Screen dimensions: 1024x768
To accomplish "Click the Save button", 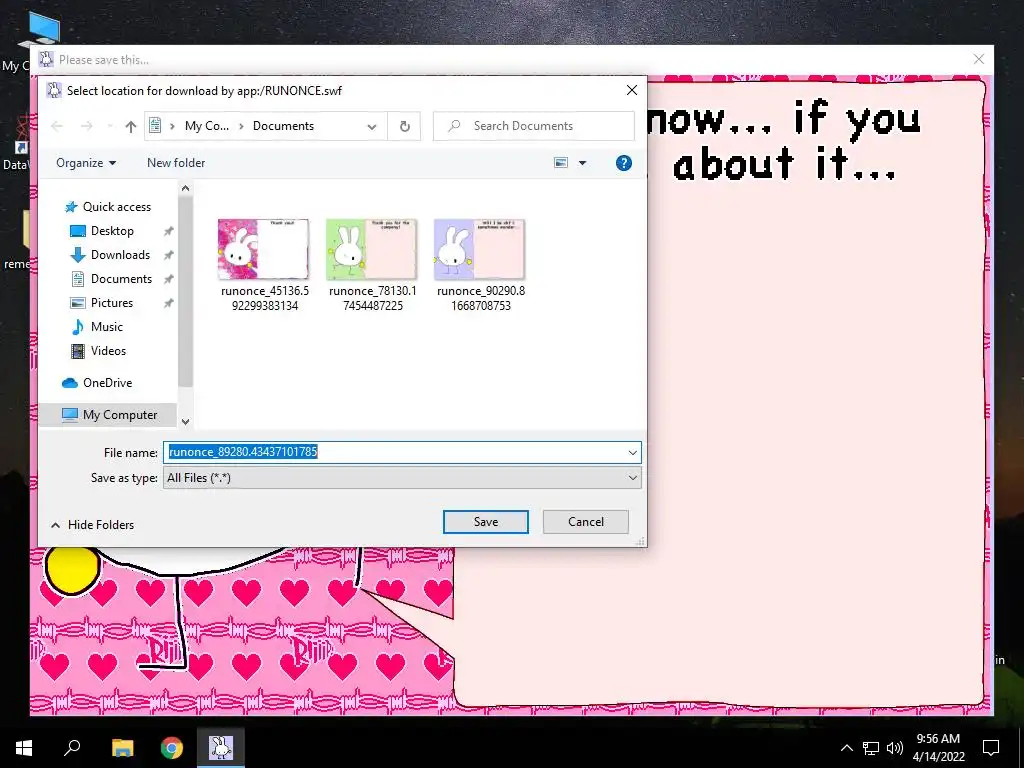I will tap(486, 522).
